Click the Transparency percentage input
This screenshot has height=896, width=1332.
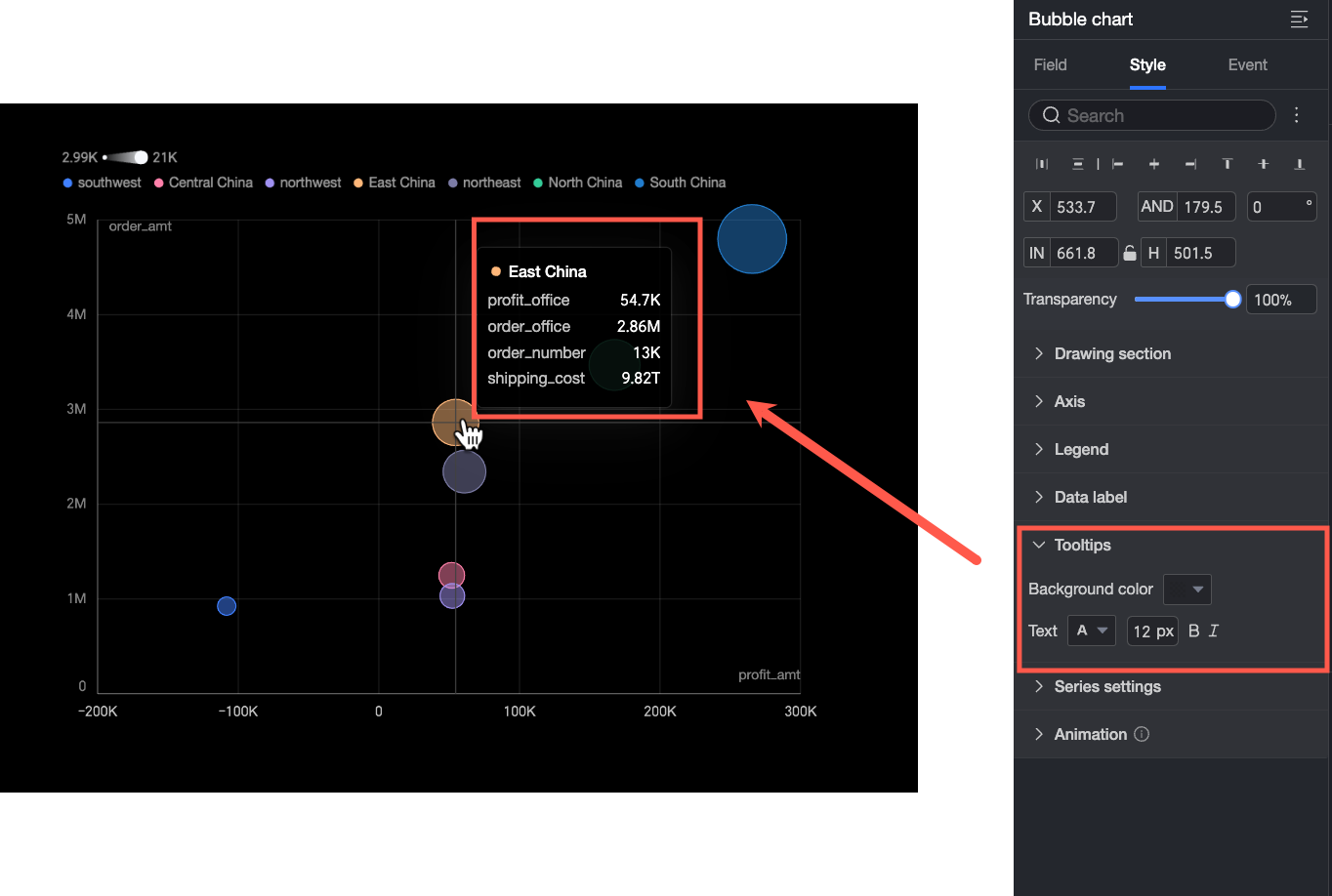pos(1281,300)
